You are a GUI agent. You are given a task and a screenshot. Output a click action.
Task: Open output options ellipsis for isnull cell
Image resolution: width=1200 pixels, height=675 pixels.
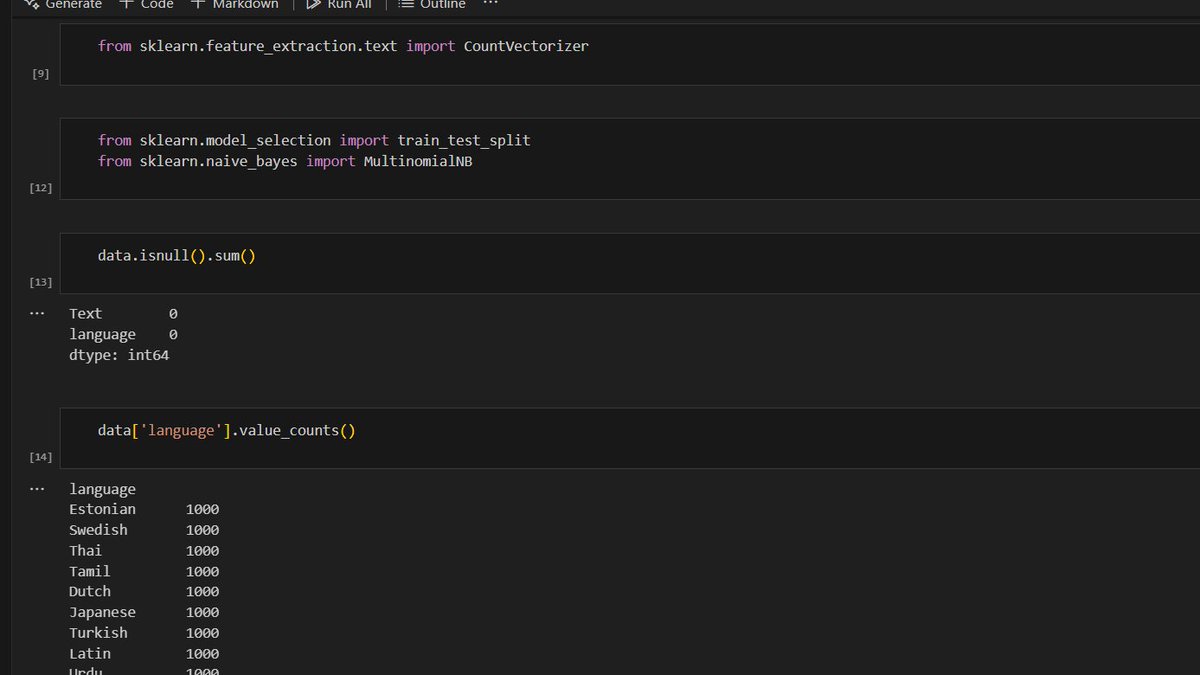tap(37, 313)
